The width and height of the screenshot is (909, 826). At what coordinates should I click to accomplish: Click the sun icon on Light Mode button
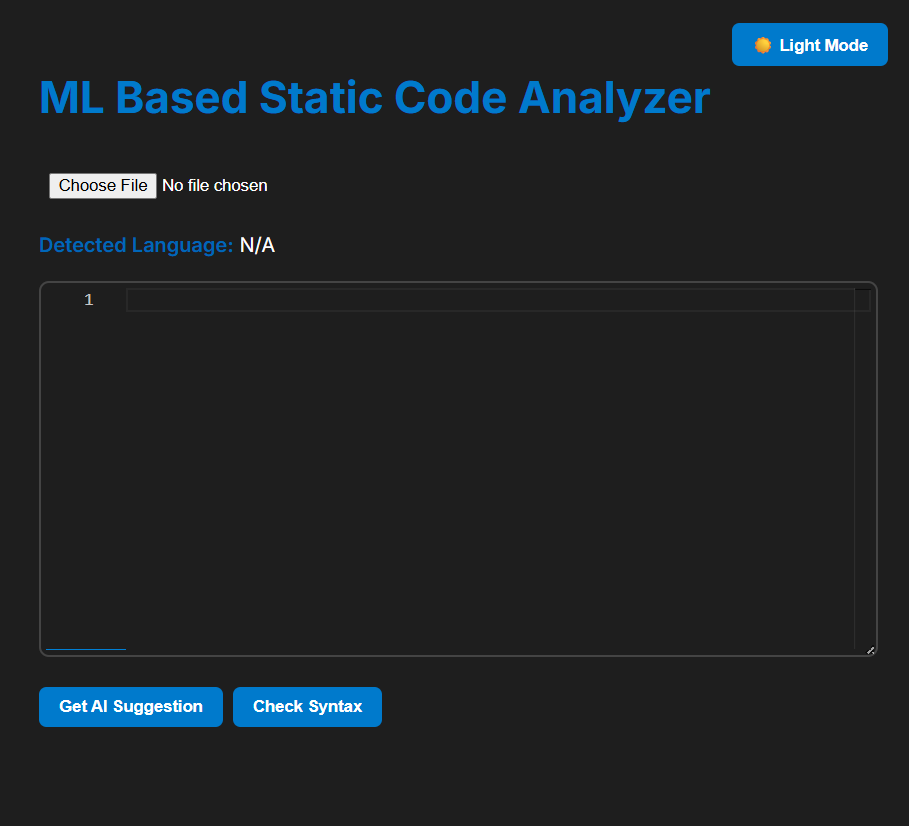763,45
